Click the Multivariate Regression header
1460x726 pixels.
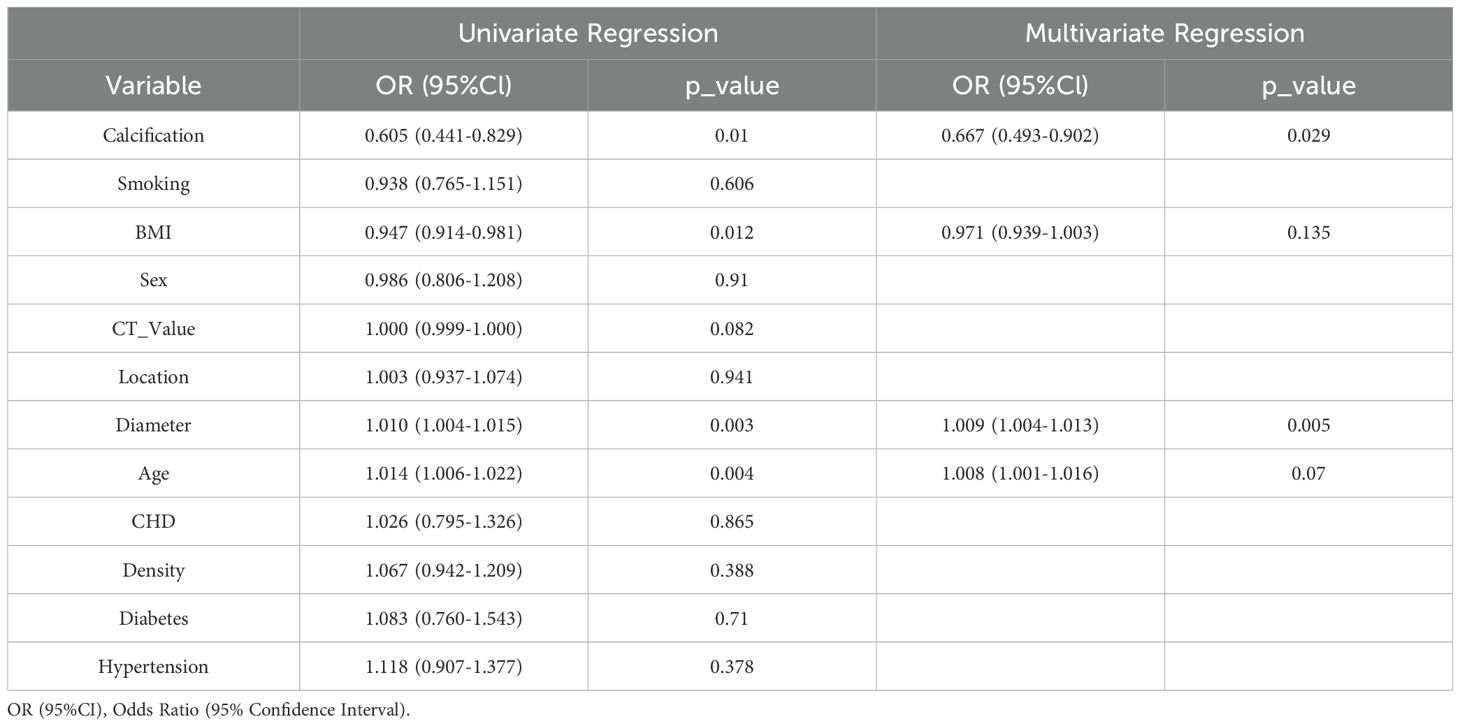pyautogui.click(x=1164, y=33)
